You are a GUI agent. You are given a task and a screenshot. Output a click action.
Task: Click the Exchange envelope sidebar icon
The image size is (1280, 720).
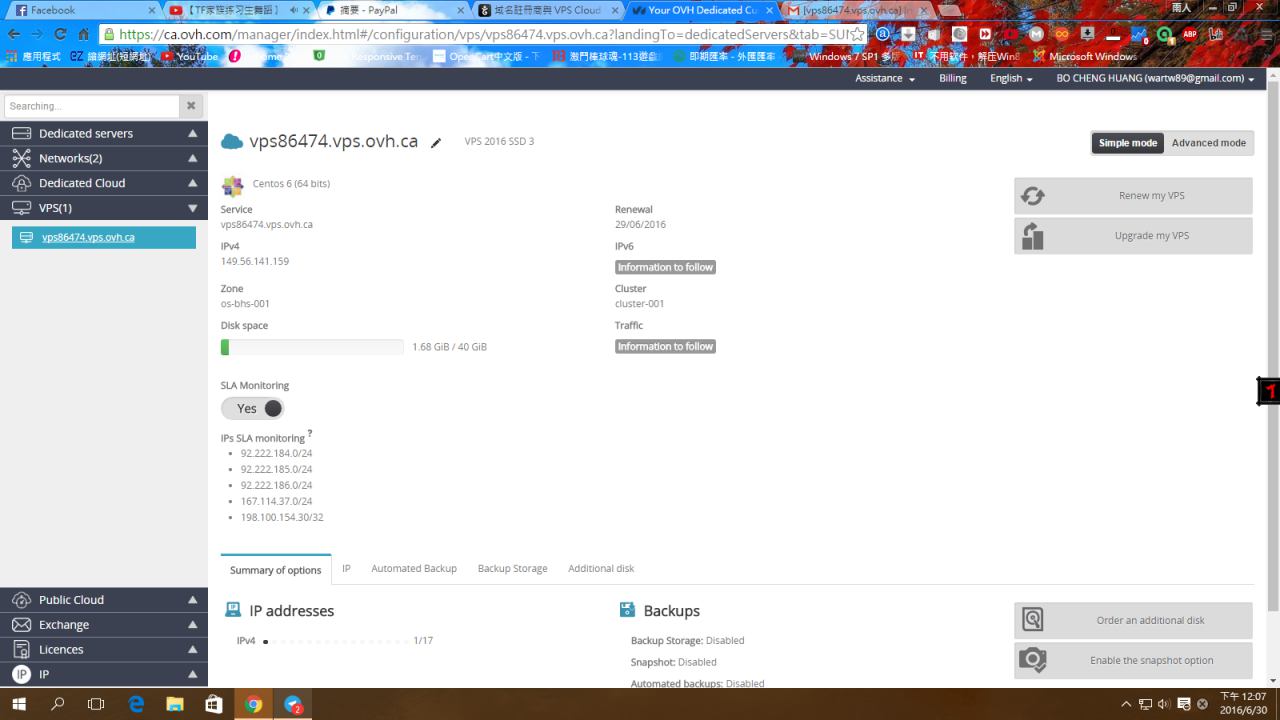(21, 625)
